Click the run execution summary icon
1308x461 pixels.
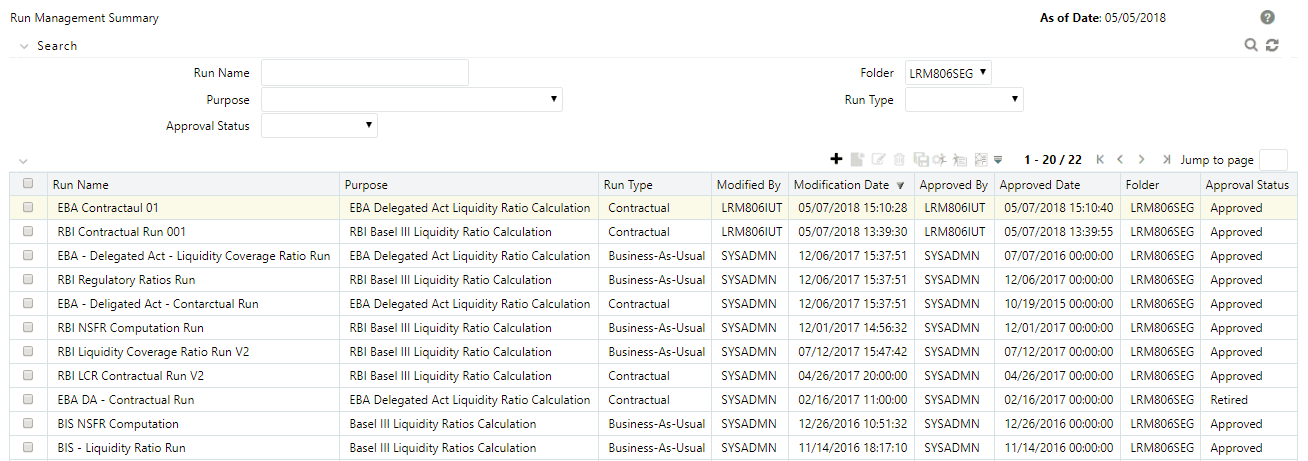tap(959, 159)
